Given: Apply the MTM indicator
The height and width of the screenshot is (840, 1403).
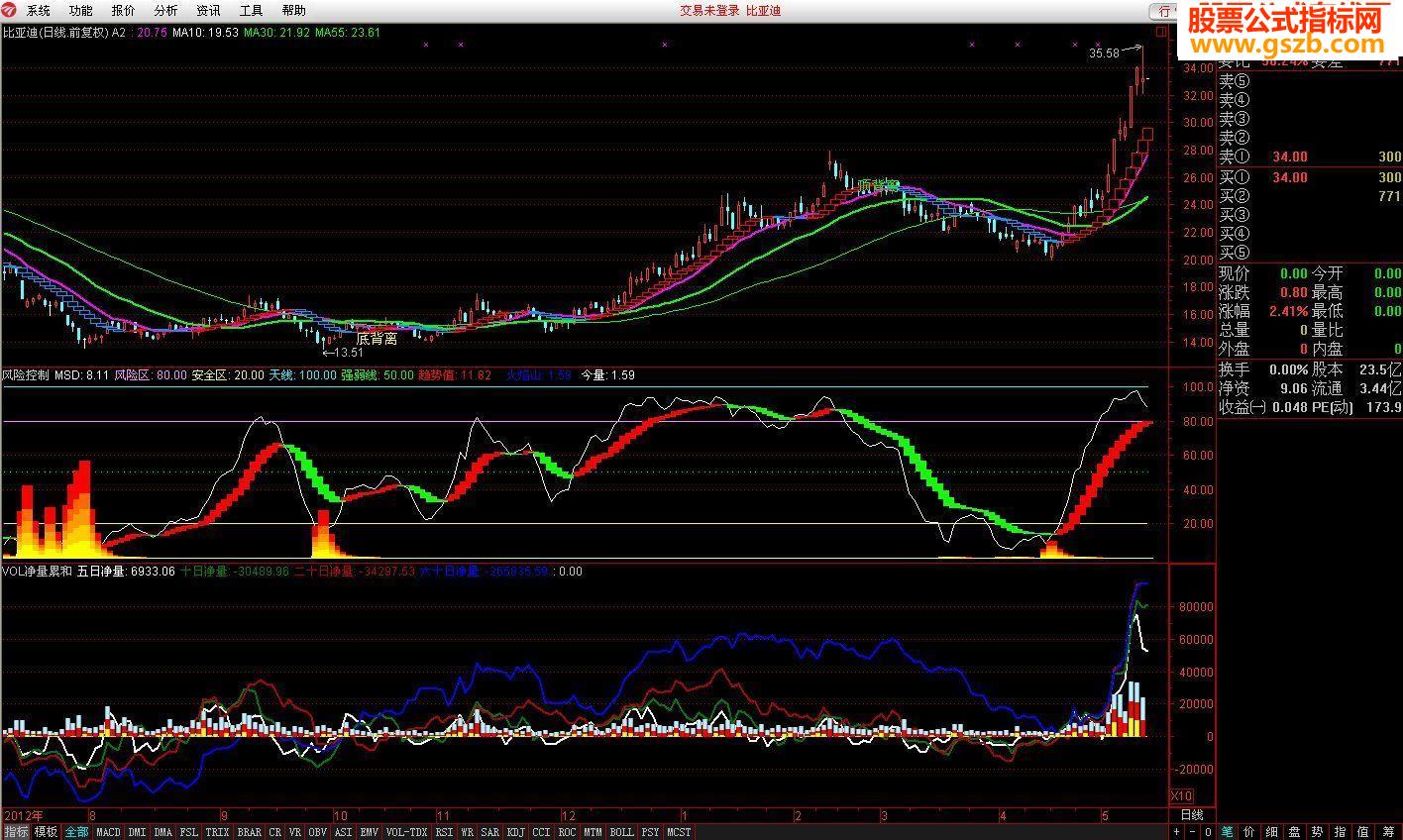Looking at the screenshot, I should (x=594, y=832).
